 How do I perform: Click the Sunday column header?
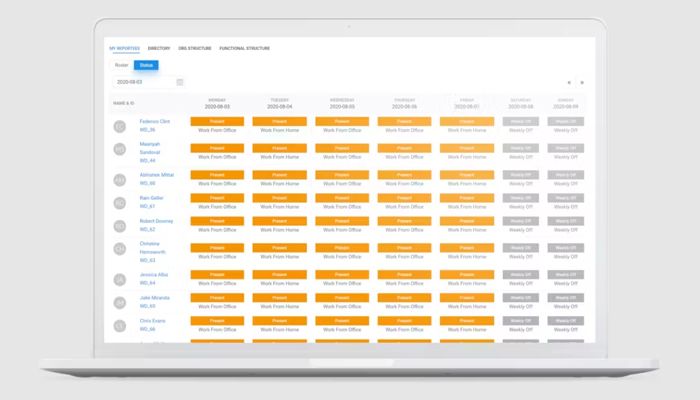[566, 104]
